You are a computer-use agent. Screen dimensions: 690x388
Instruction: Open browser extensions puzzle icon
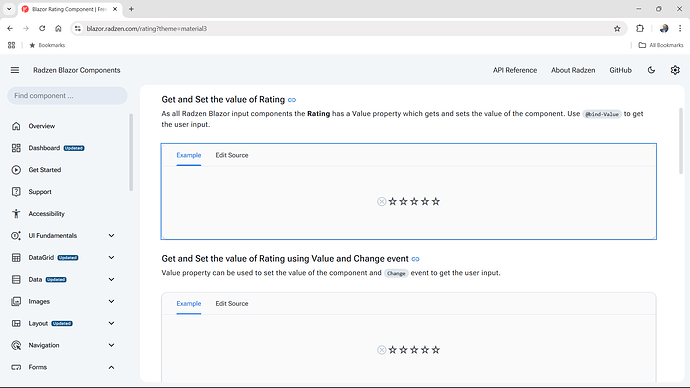coord(640,29)
